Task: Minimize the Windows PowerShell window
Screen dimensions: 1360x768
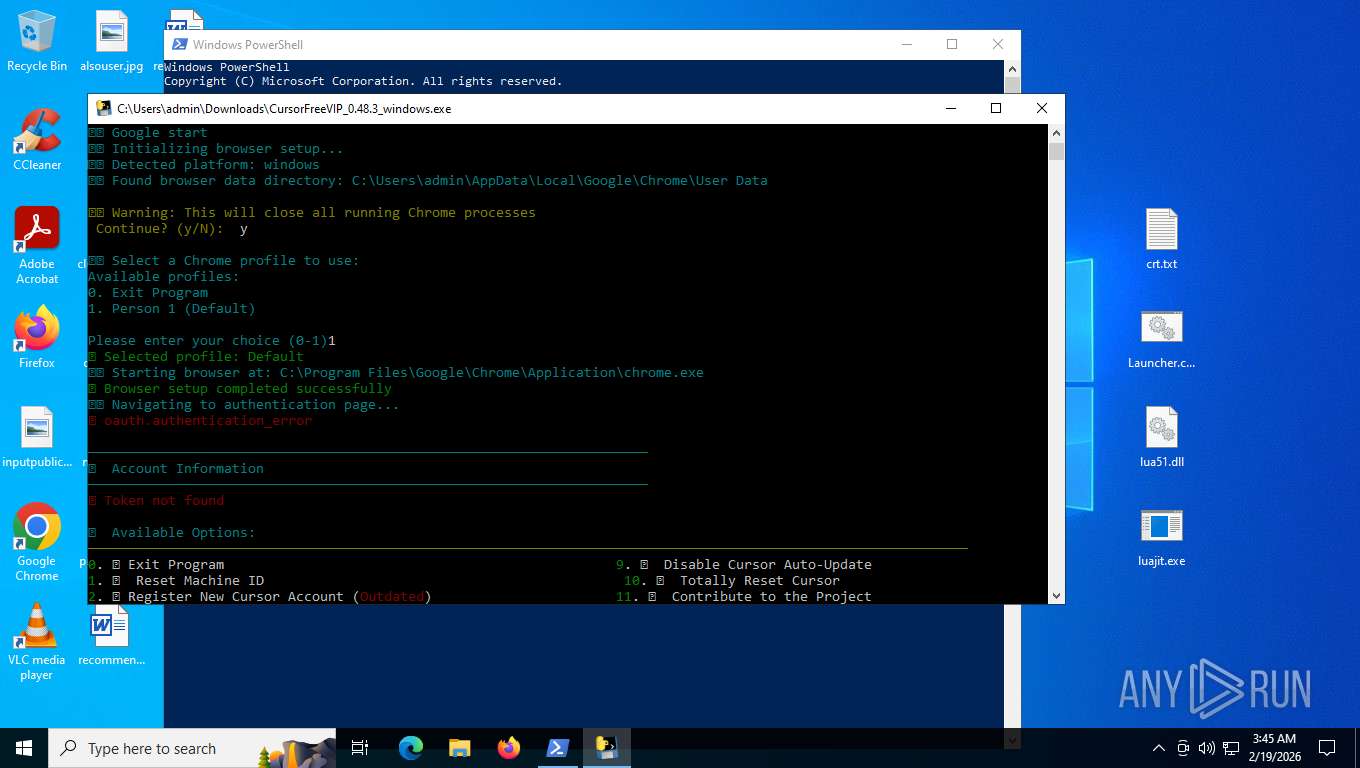Action: pos(906,44)
